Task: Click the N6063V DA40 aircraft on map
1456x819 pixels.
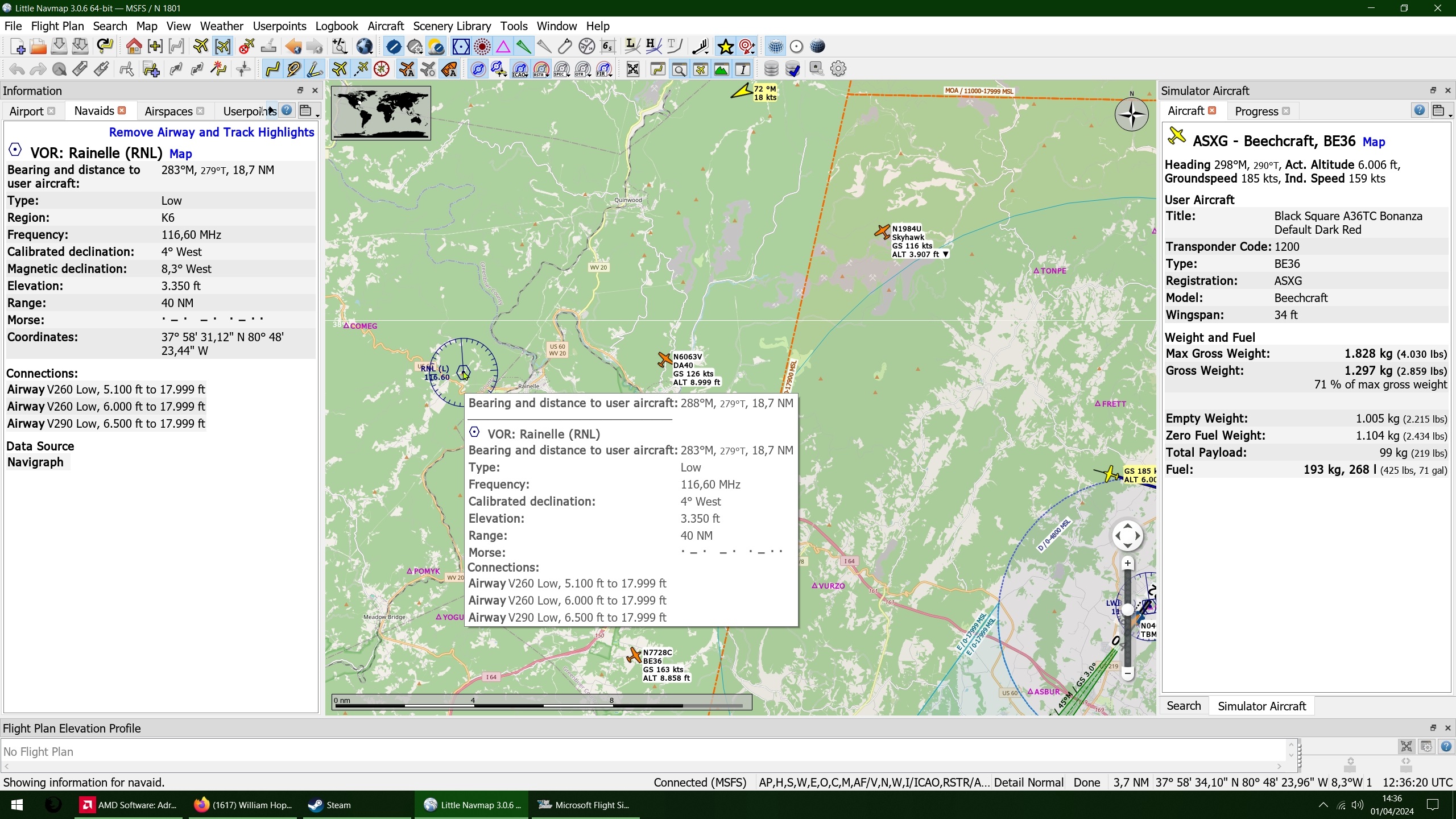Action: (x=664, y=359)
